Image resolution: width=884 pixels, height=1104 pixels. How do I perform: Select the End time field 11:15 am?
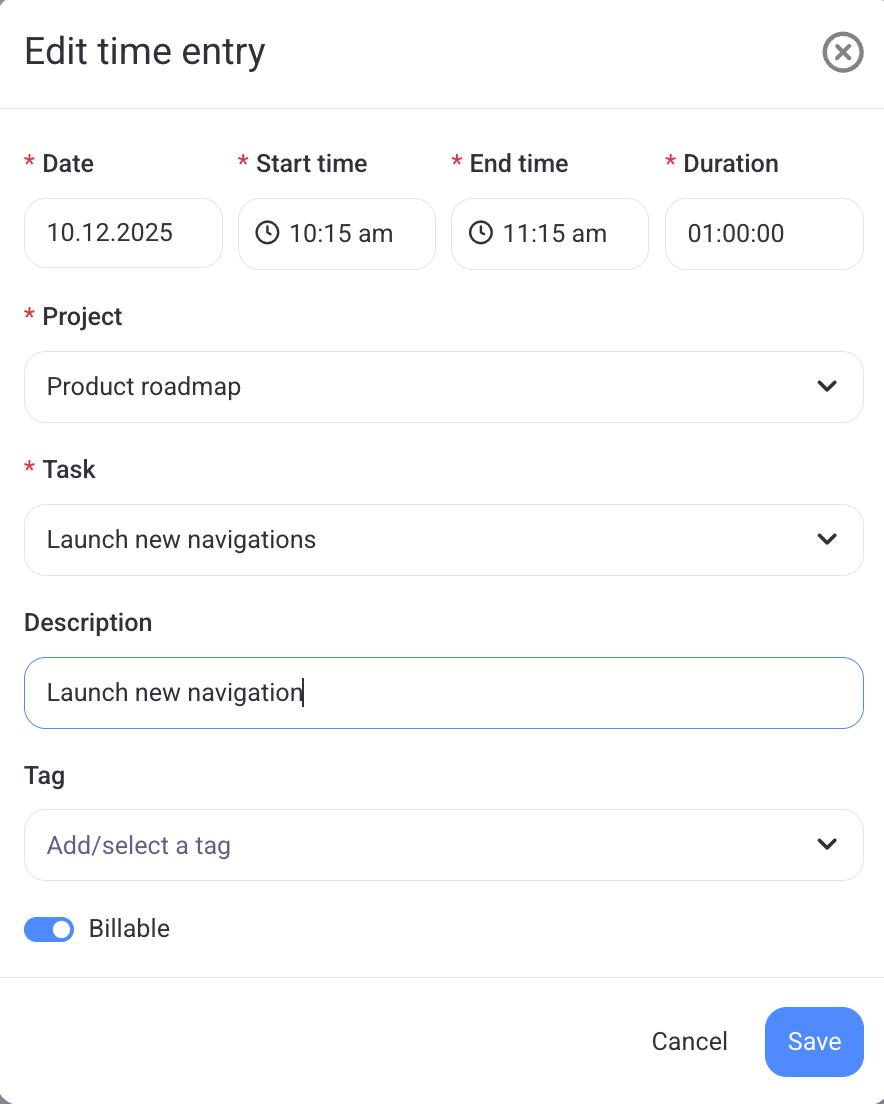(x=555, y=233)
